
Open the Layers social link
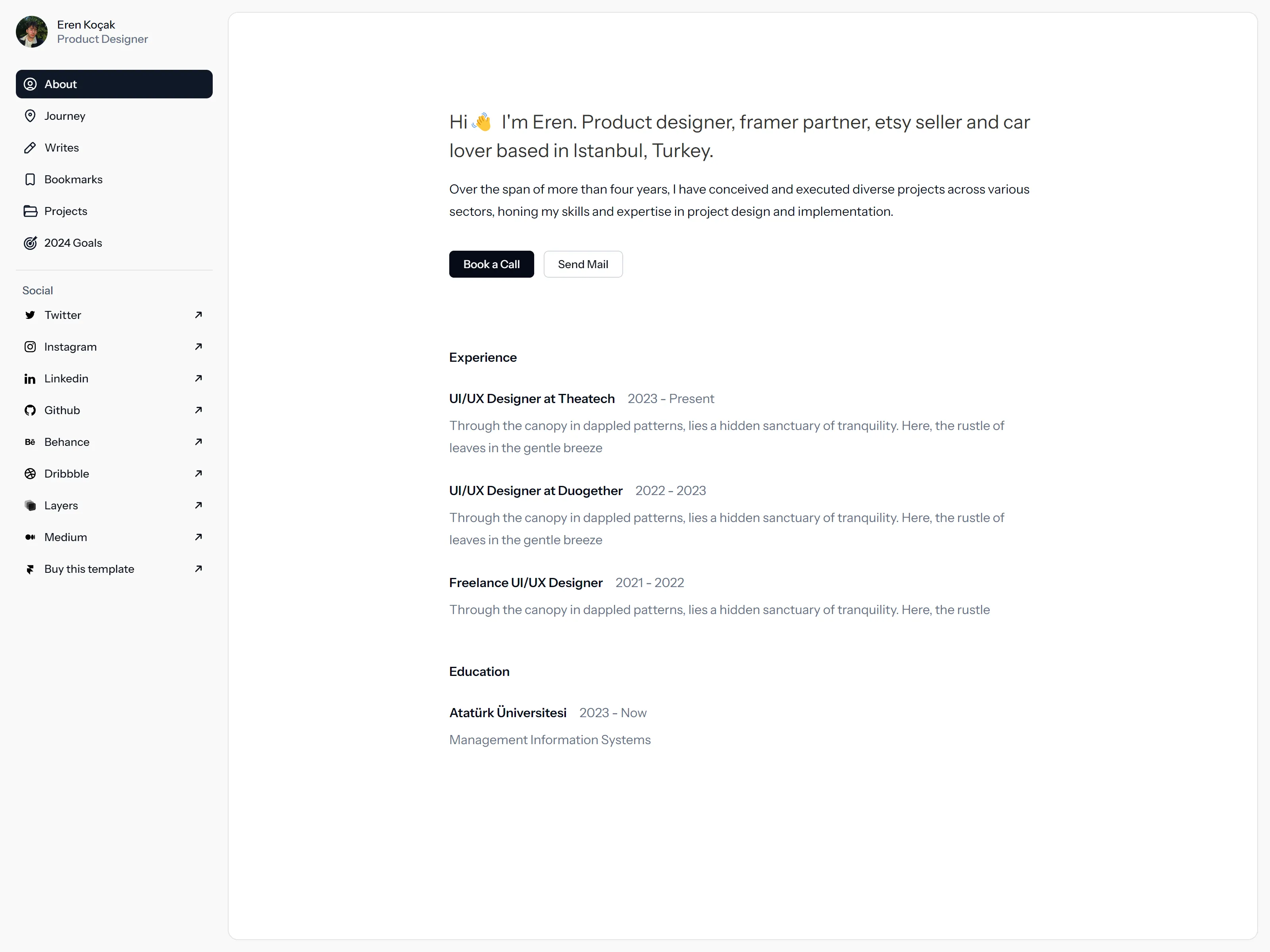(x=114, y=506)
